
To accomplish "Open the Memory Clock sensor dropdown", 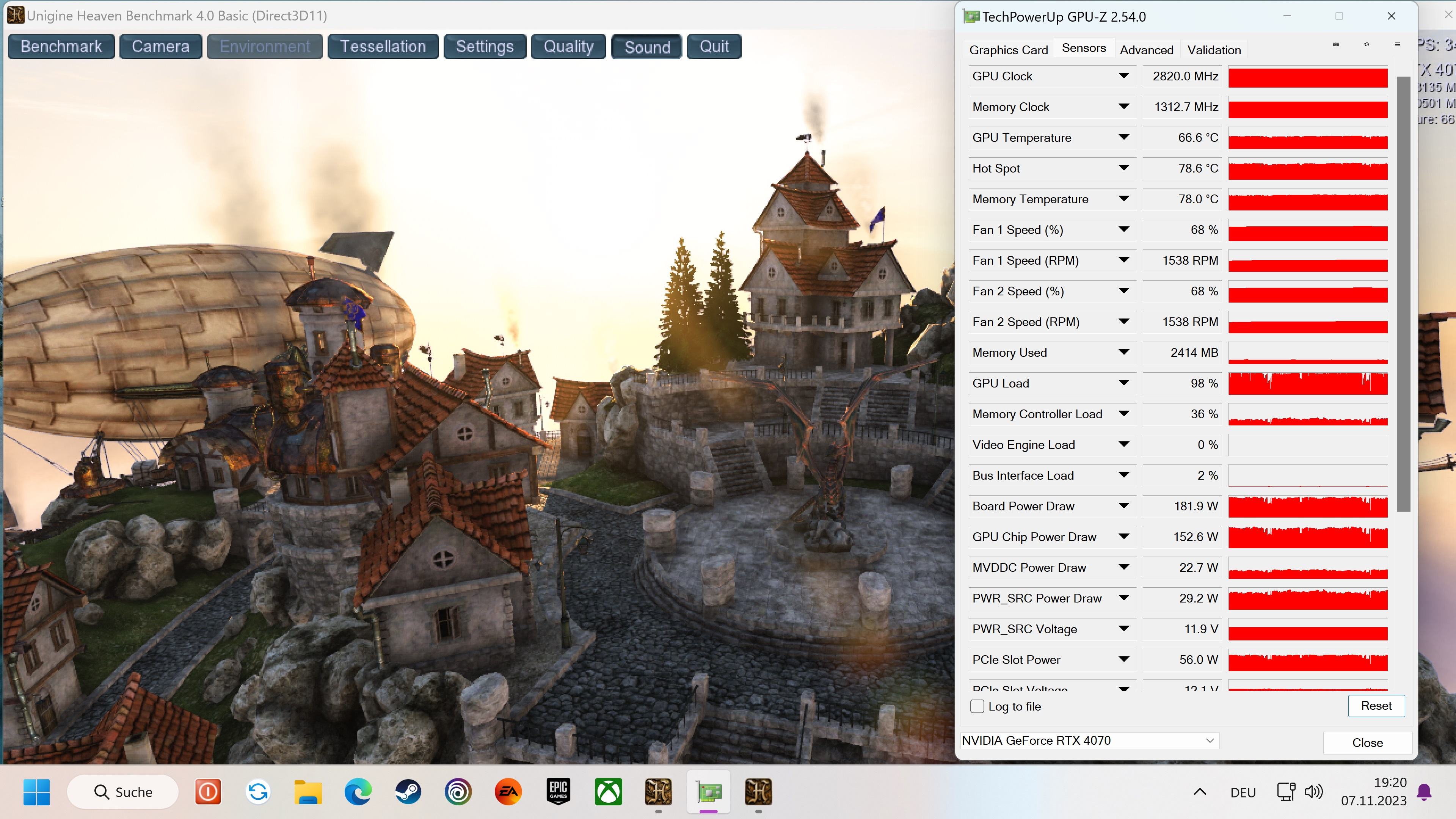I will pos(1123,107).
